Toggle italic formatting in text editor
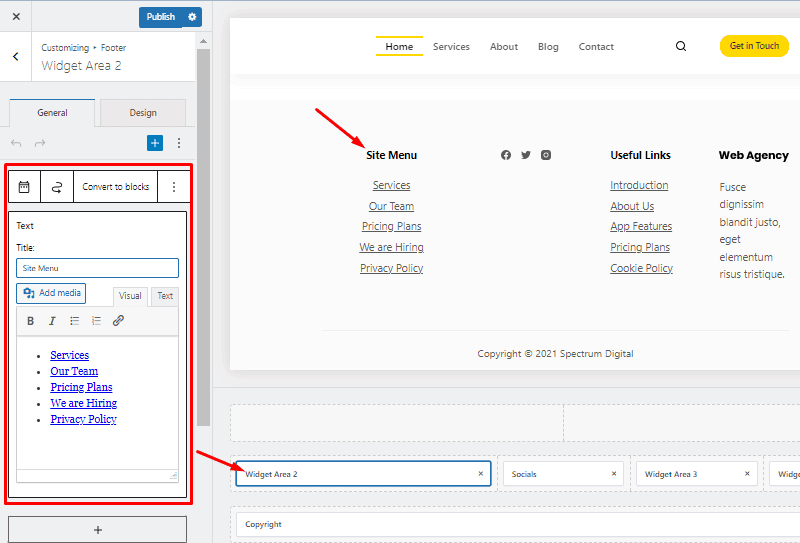Screen dimensions: 800x543 tap(52, 321)
